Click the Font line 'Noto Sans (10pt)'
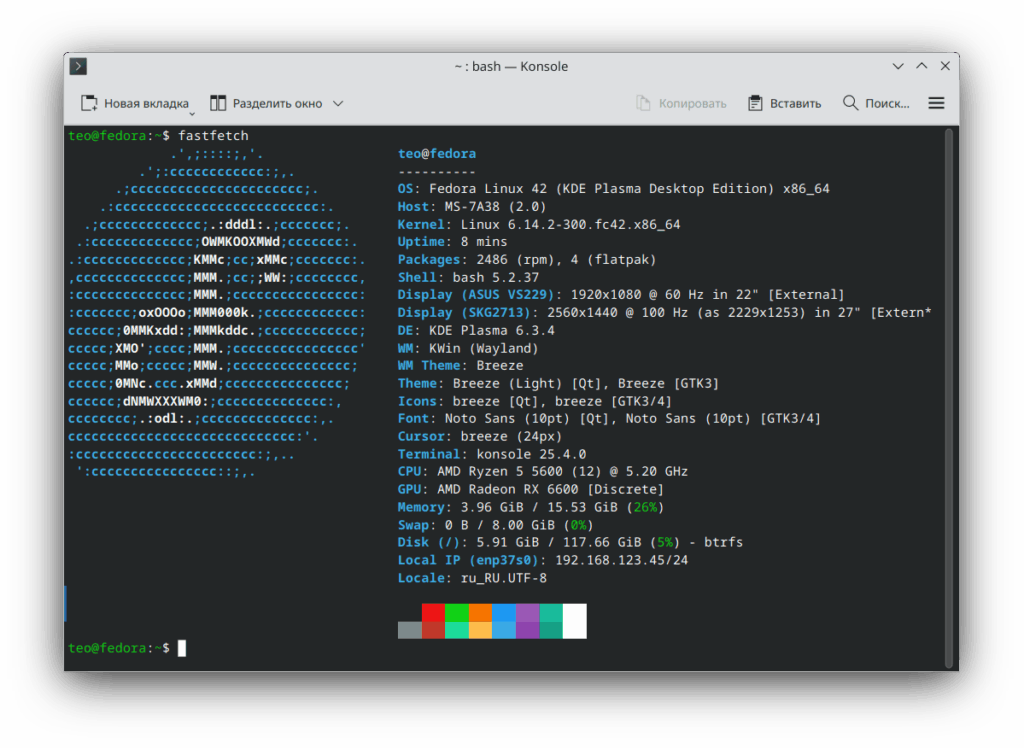 [609, 418]
